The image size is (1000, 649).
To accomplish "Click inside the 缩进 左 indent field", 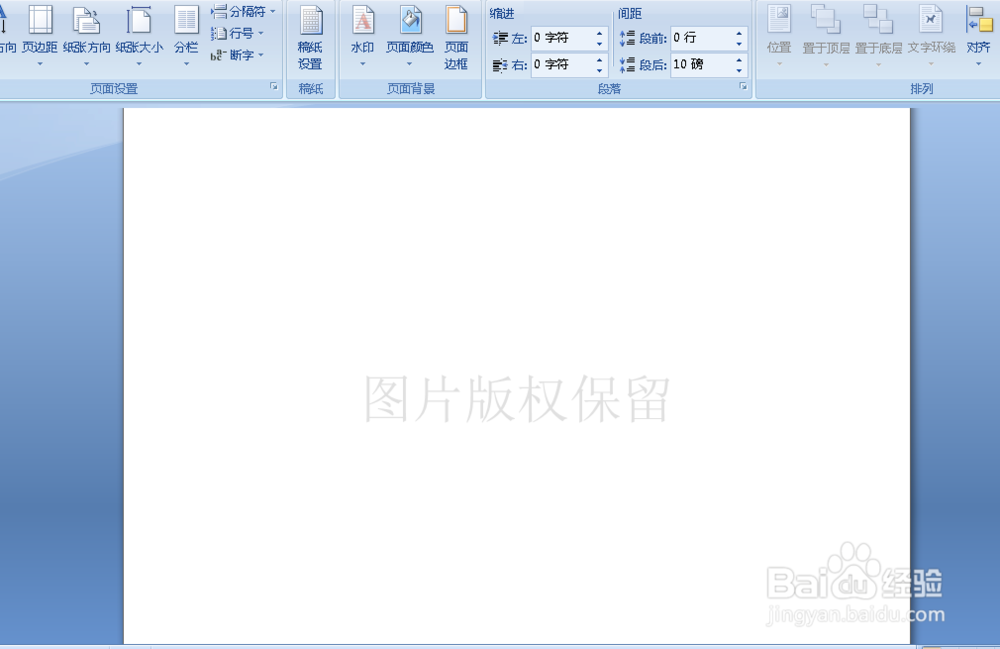I will click(x=560, y=38).
